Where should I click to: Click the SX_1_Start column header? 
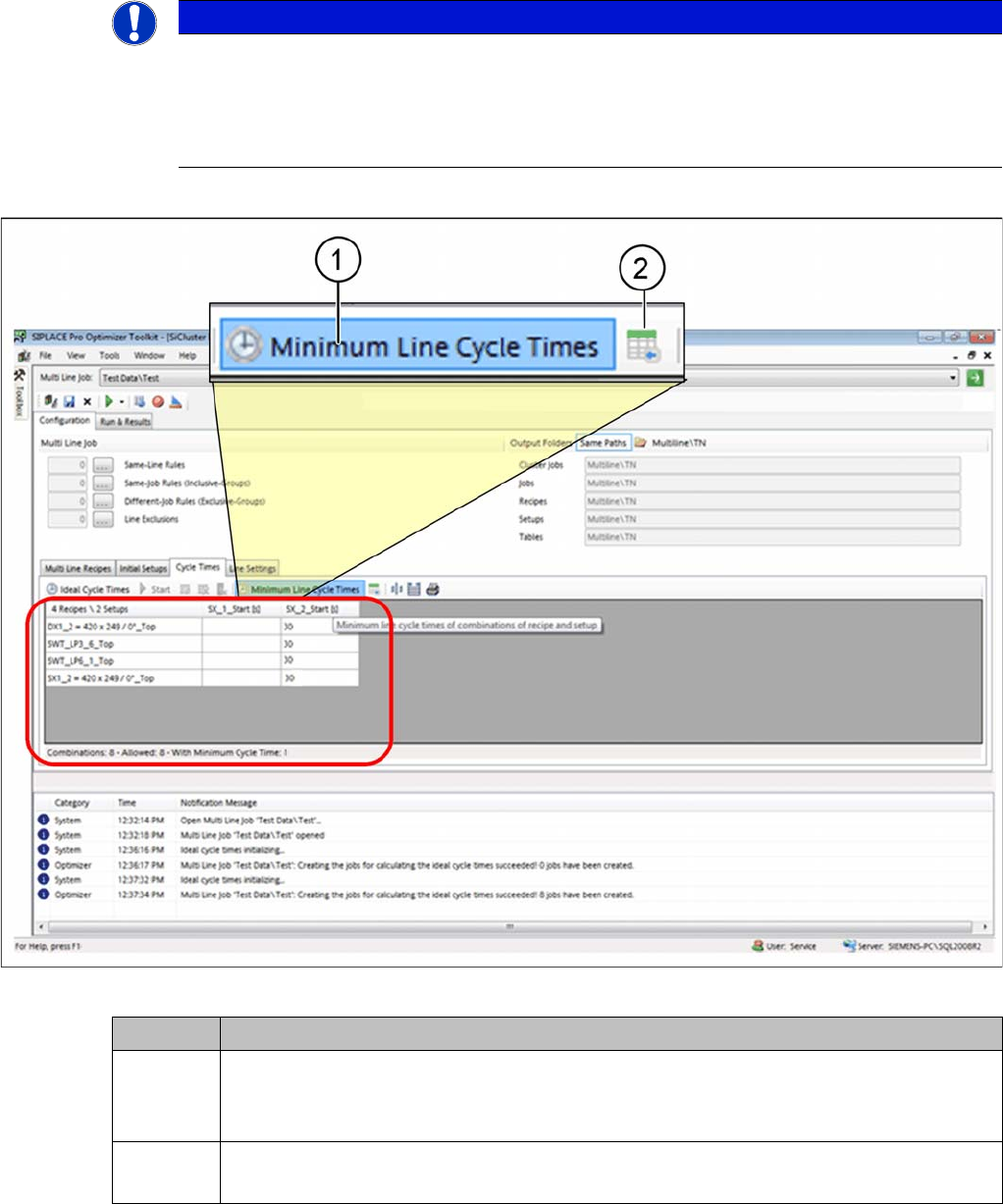(x=241, y=609)
